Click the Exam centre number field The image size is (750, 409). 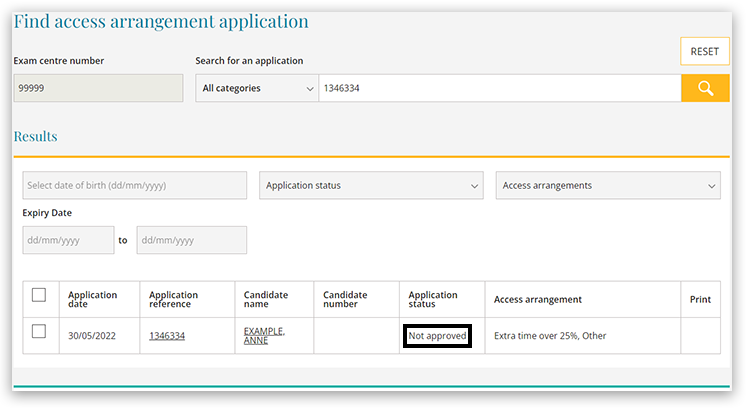pyautogui.click(x=98, y=88)
